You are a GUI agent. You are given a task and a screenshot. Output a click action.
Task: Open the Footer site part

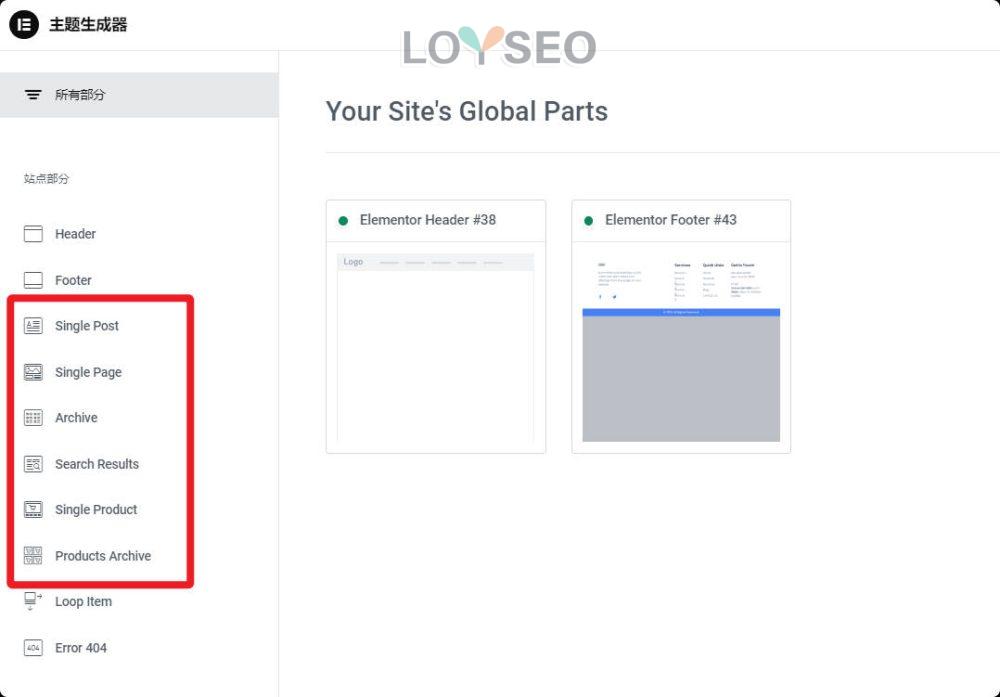[x=73, y=280]
